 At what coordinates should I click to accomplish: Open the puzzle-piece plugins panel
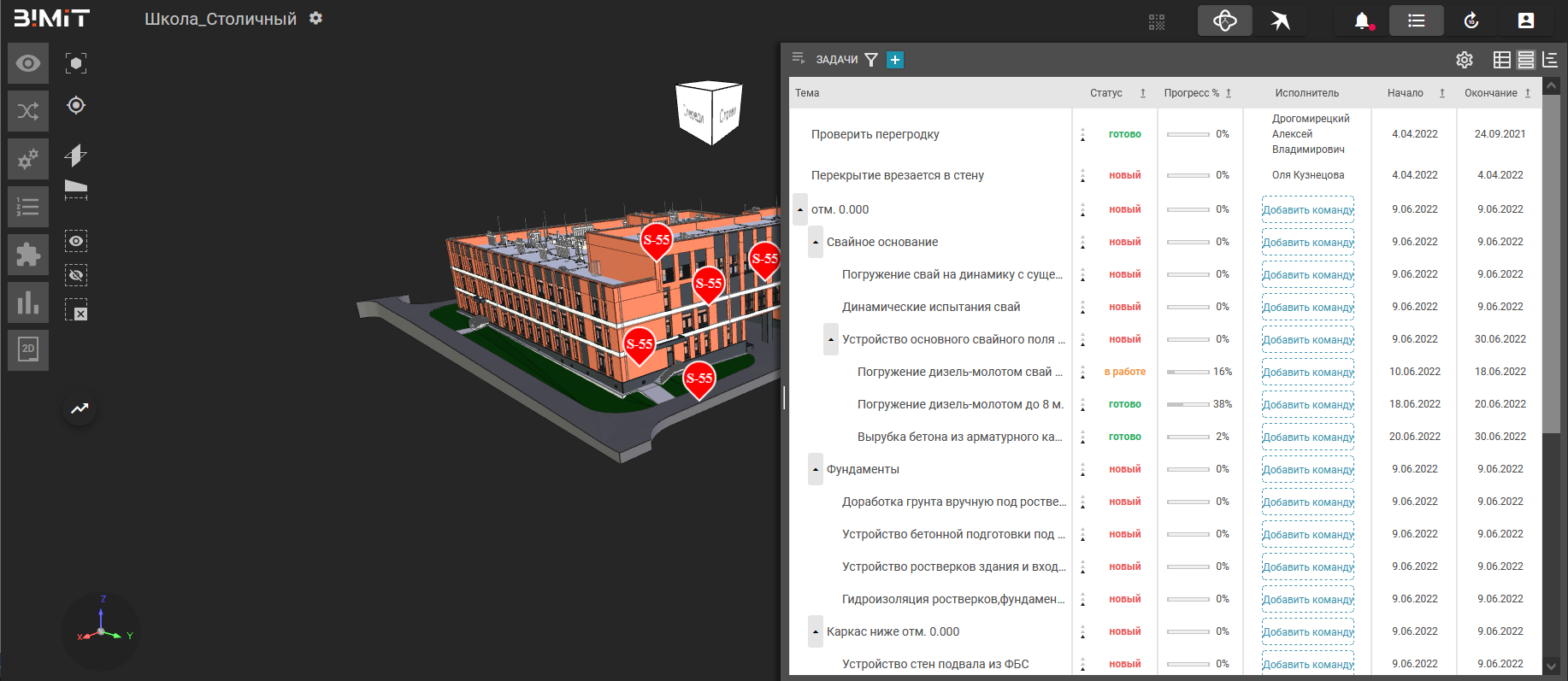pyautogui.click(x=28, y=255)
